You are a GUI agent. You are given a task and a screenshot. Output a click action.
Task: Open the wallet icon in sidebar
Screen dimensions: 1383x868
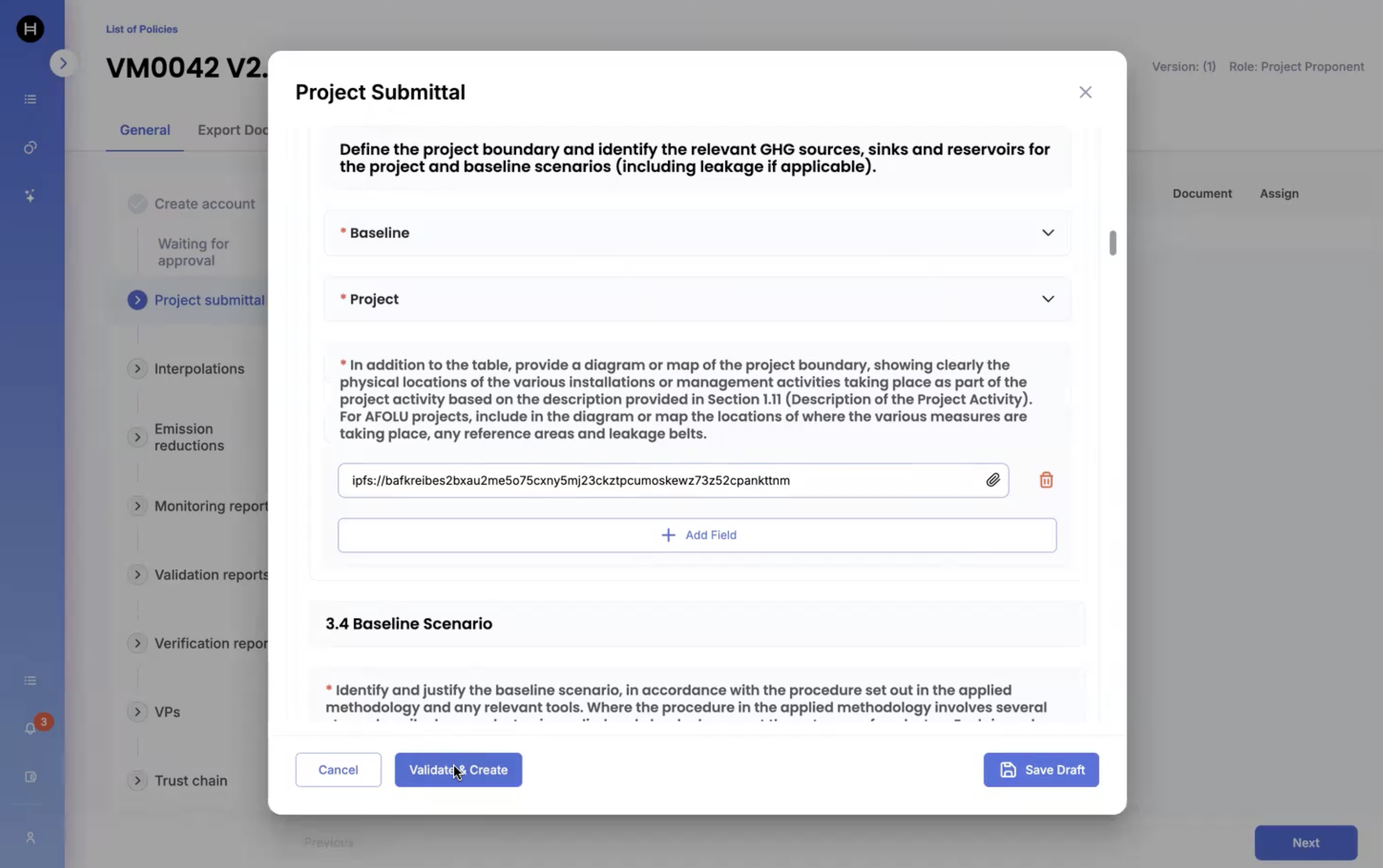(x=30, y=777)
